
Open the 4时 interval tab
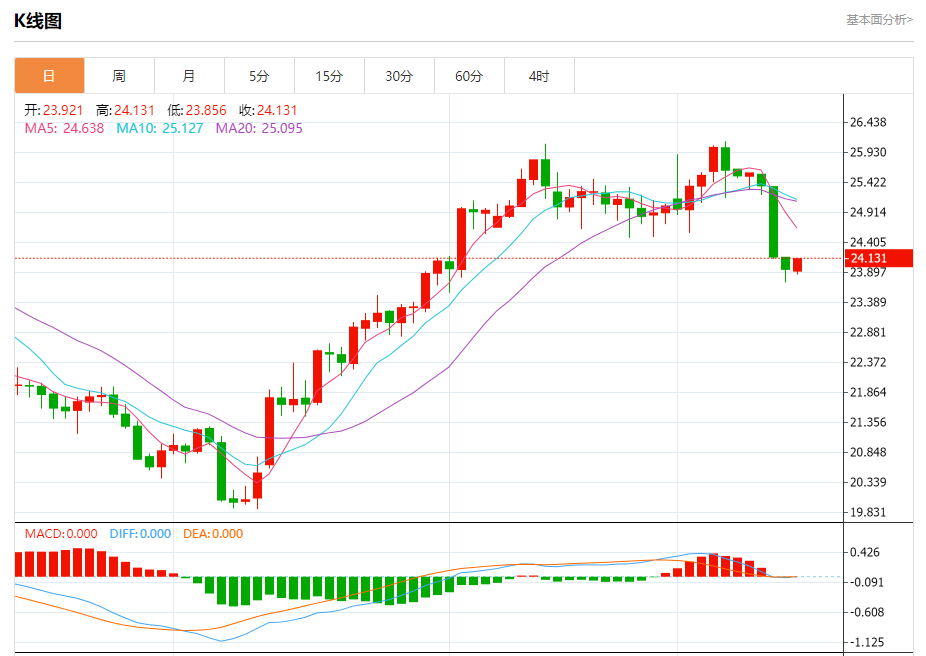click(x=539, y=76)
